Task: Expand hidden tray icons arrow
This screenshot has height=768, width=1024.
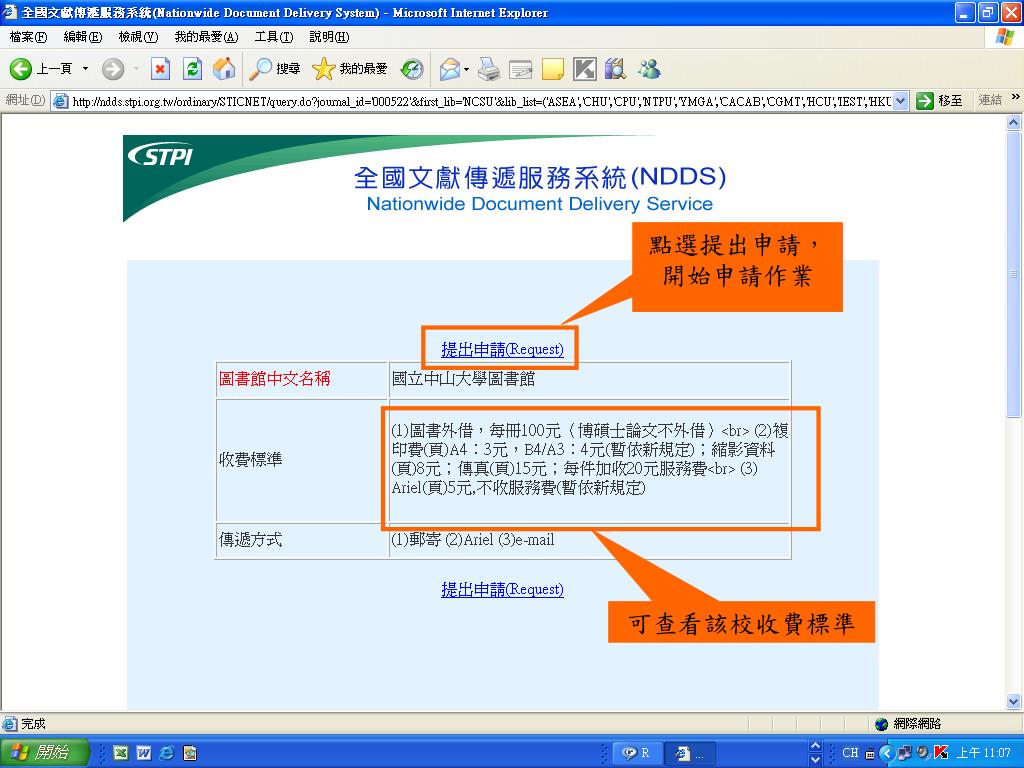Action: [886, 753]
